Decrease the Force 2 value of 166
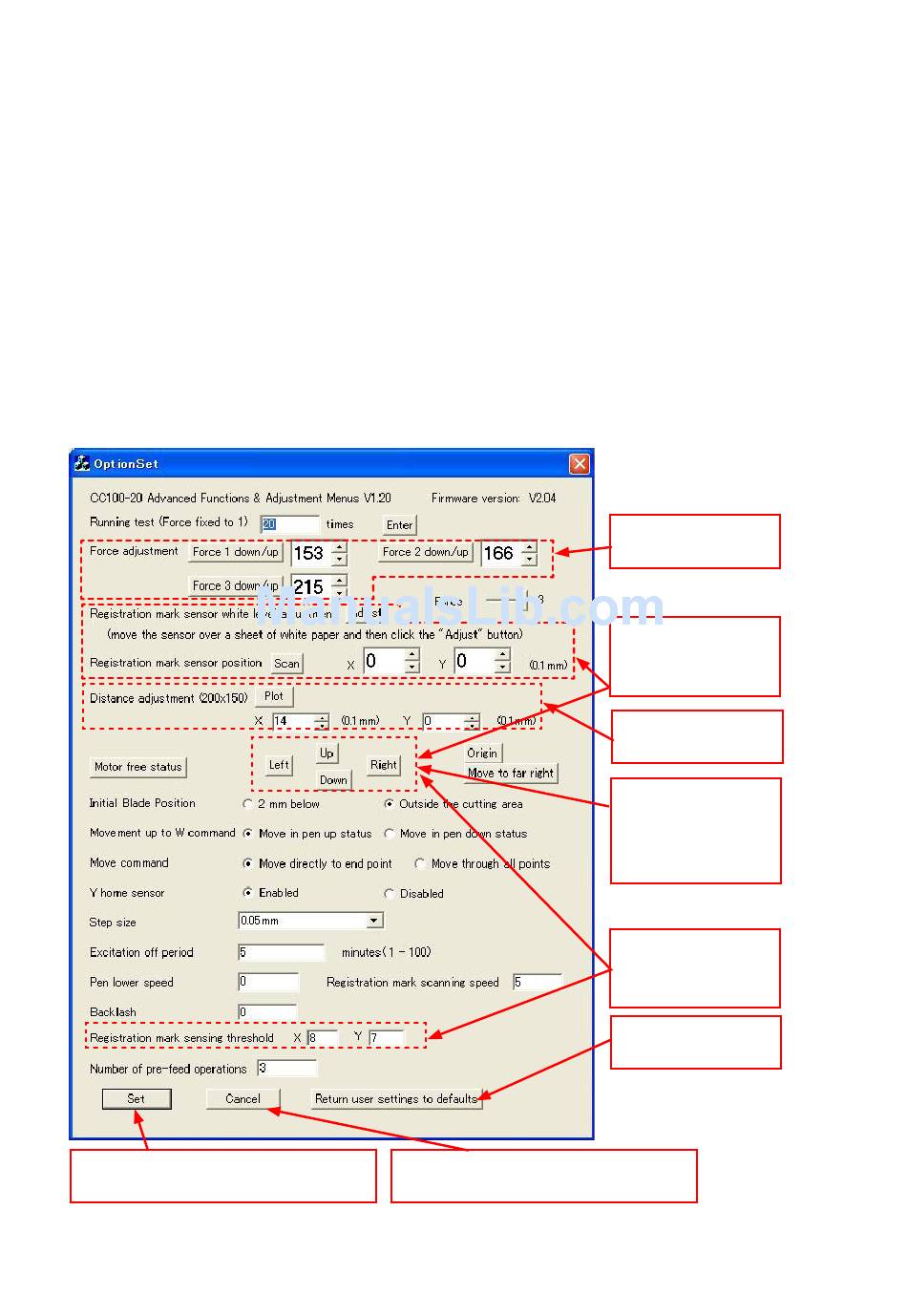907x1316 pixels. [530, 559]
